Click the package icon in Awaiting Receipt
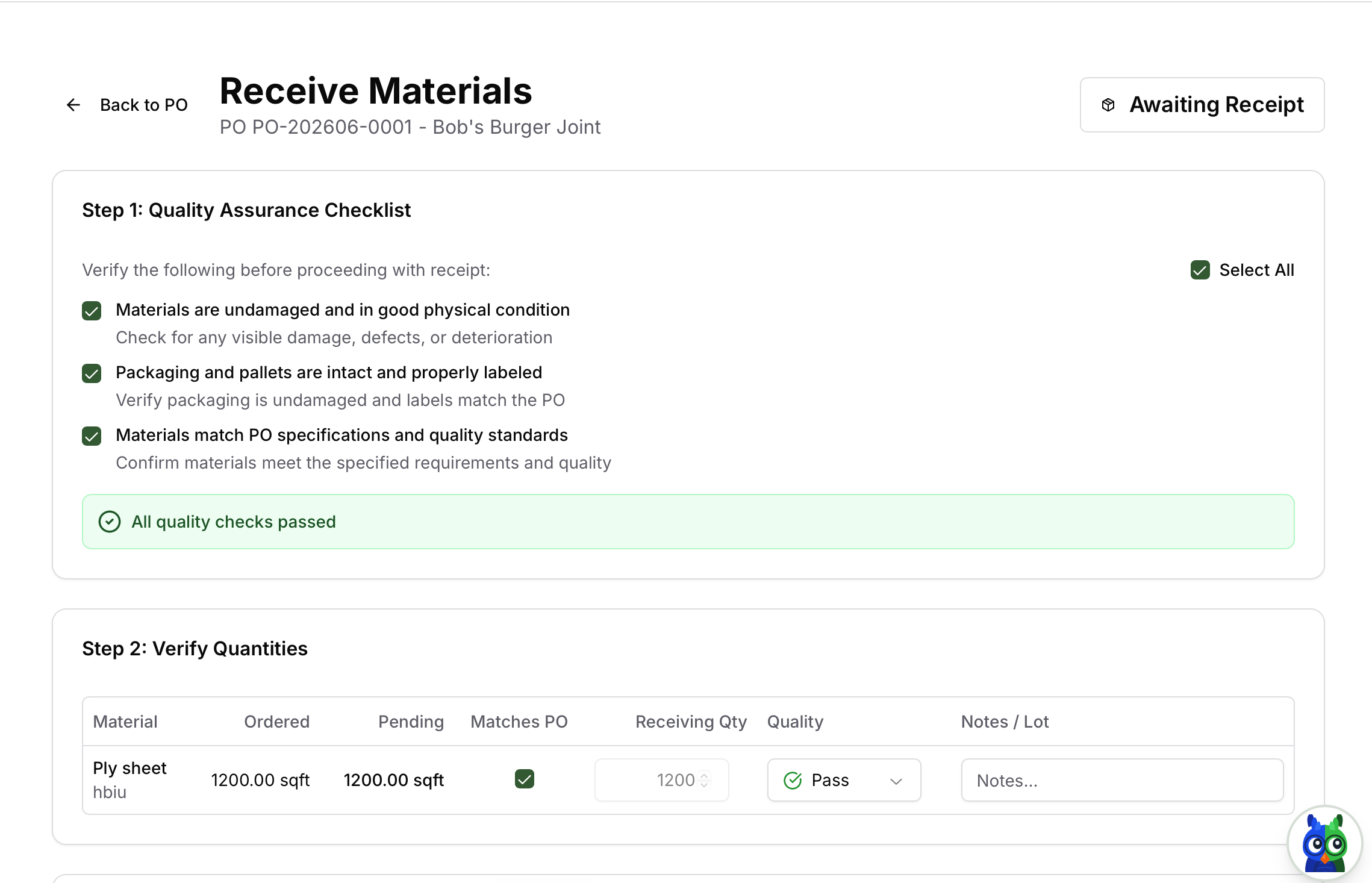Viewport: 1372px width, 883px height. click(x=1108, y=105)
